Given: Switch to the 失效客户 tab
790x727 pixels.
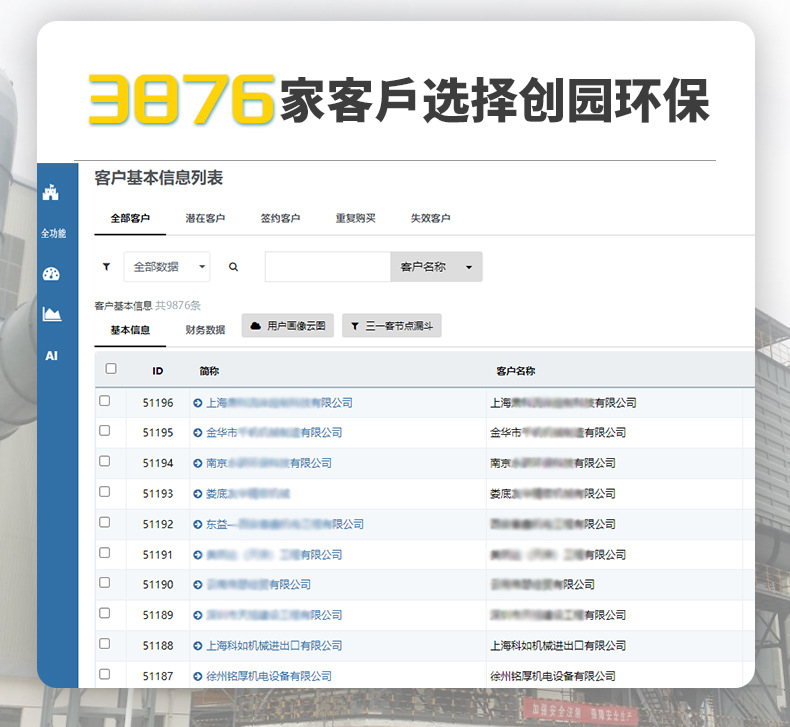Looking at the screenshot, I should pos(430,218).
